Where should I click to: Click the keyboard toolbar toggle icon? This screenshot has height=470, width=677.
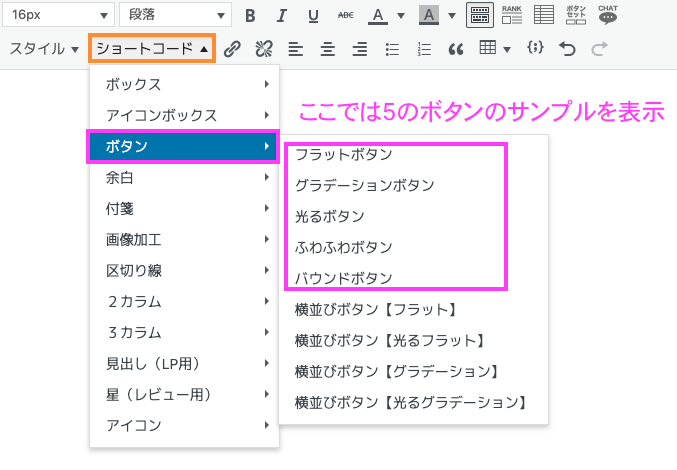tap(480, 16)
